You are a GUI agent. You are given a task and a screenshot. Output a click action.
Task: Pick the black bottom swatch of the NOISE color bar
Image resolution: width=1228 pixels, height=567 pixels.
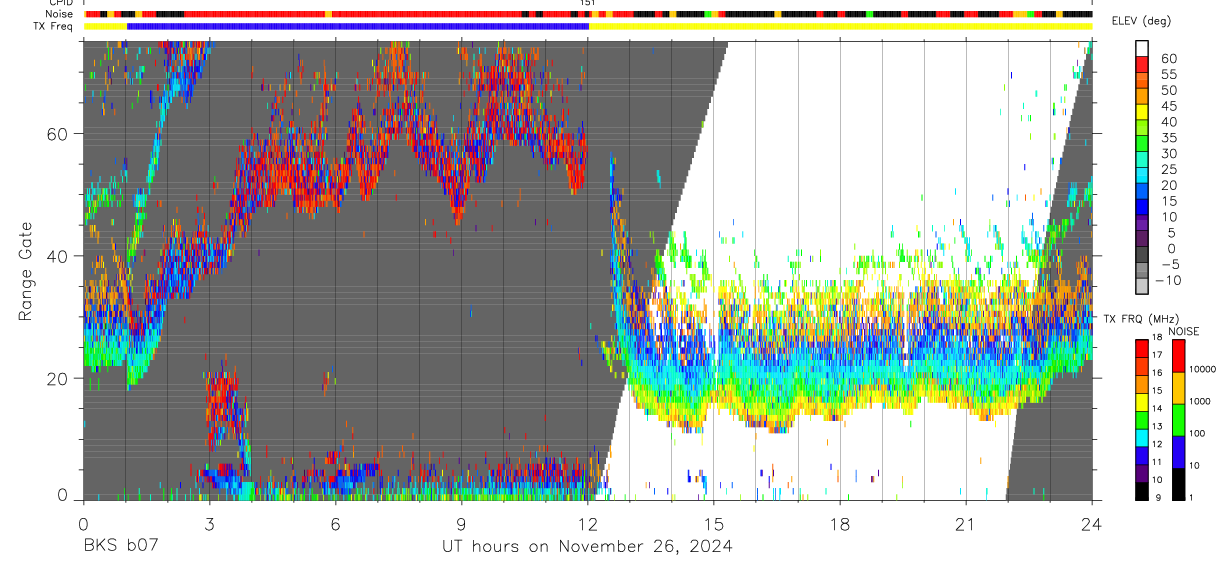tap(1177, 483)
